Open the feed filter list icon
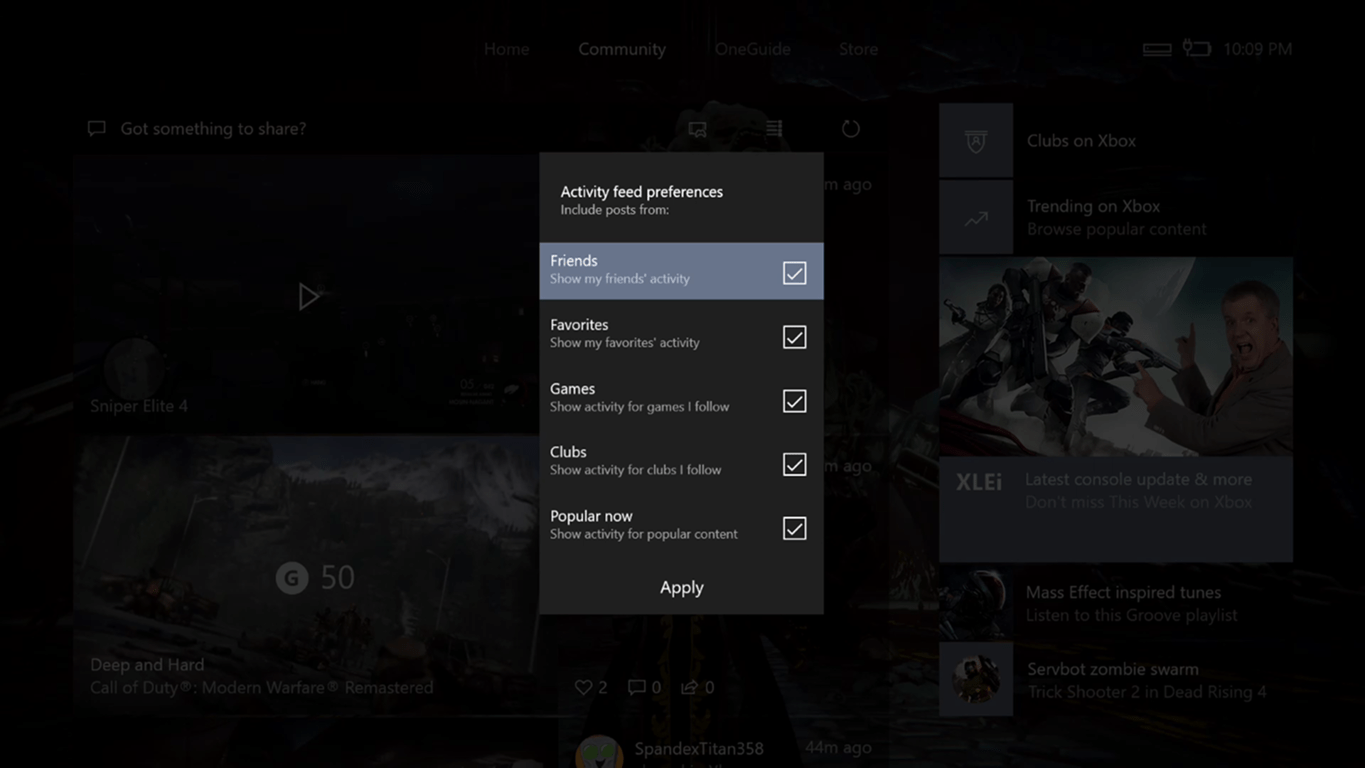Image resolution: width=1365 pixels, height=768 pixels. 774,128
